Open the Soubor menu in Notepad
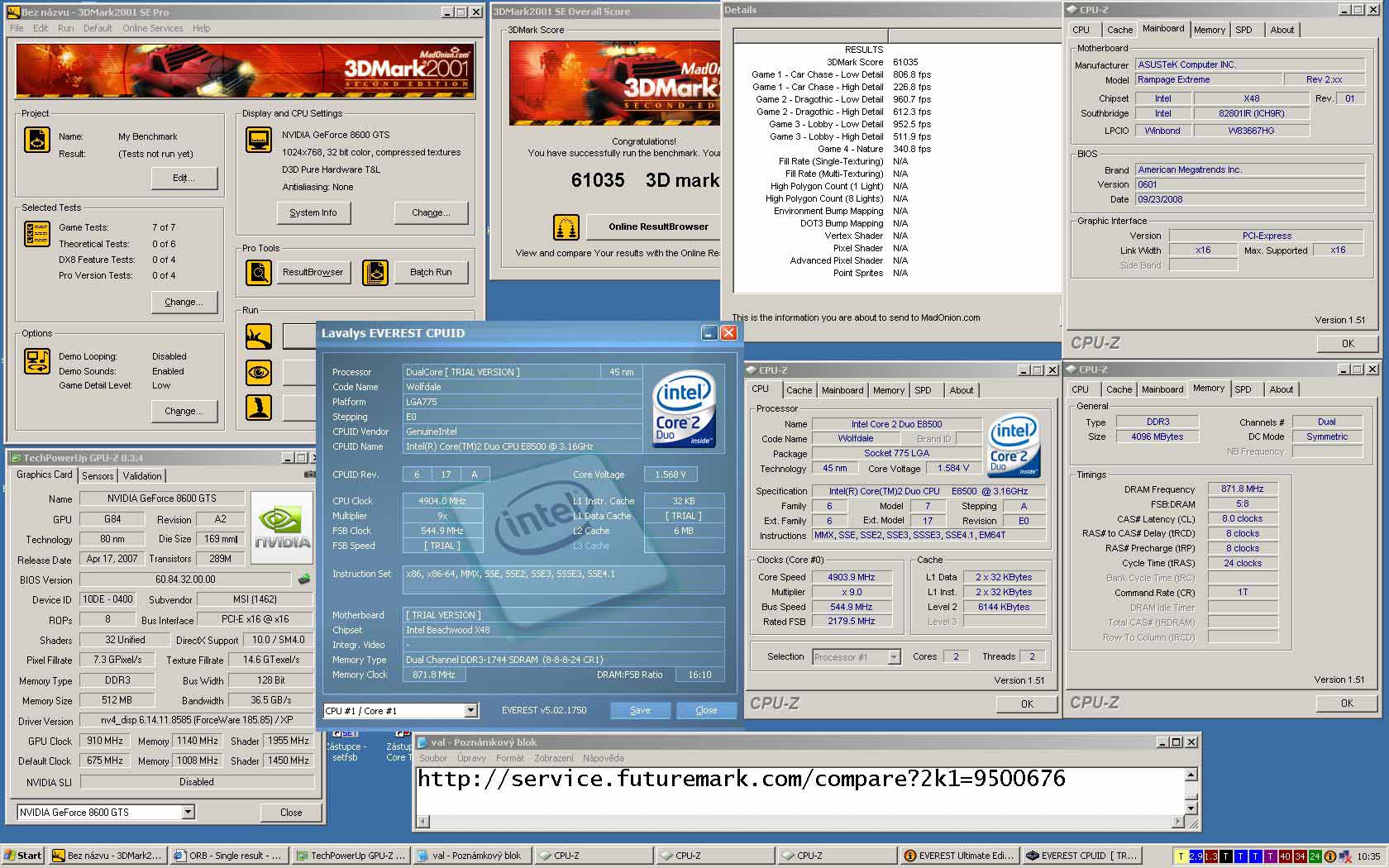This screenshot has width=1389, height=868. [x=433, y=758]
